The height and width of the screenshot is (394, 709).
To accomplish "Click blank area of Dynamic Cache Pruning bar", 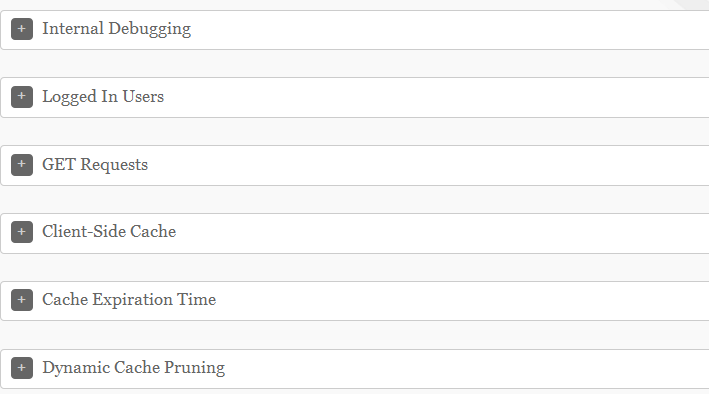I will click(452, 369).
